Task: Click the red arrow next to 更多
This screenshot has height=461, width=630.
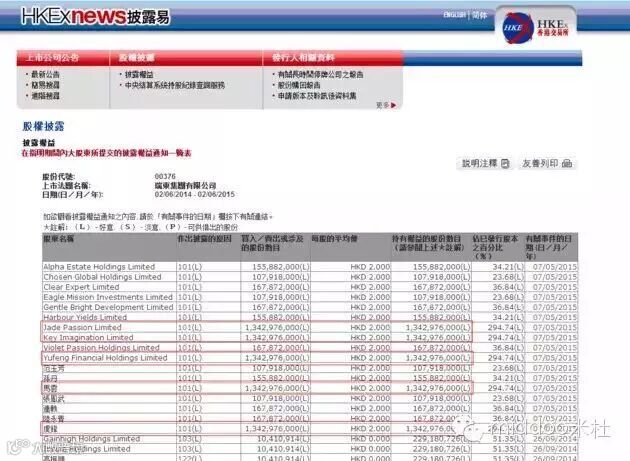Action: [393, 105]
